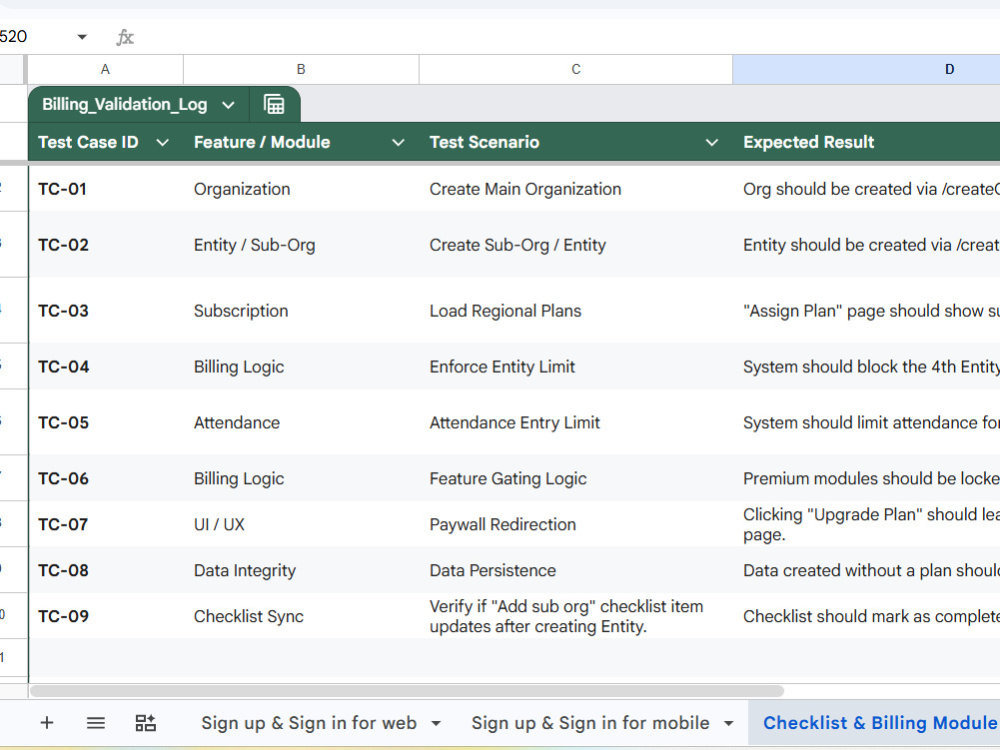The width and height of the screenshot is (1000, 750).
Task: Click the Data Integrity module cell
Action: pyautogui.click(x=301, y=570)
